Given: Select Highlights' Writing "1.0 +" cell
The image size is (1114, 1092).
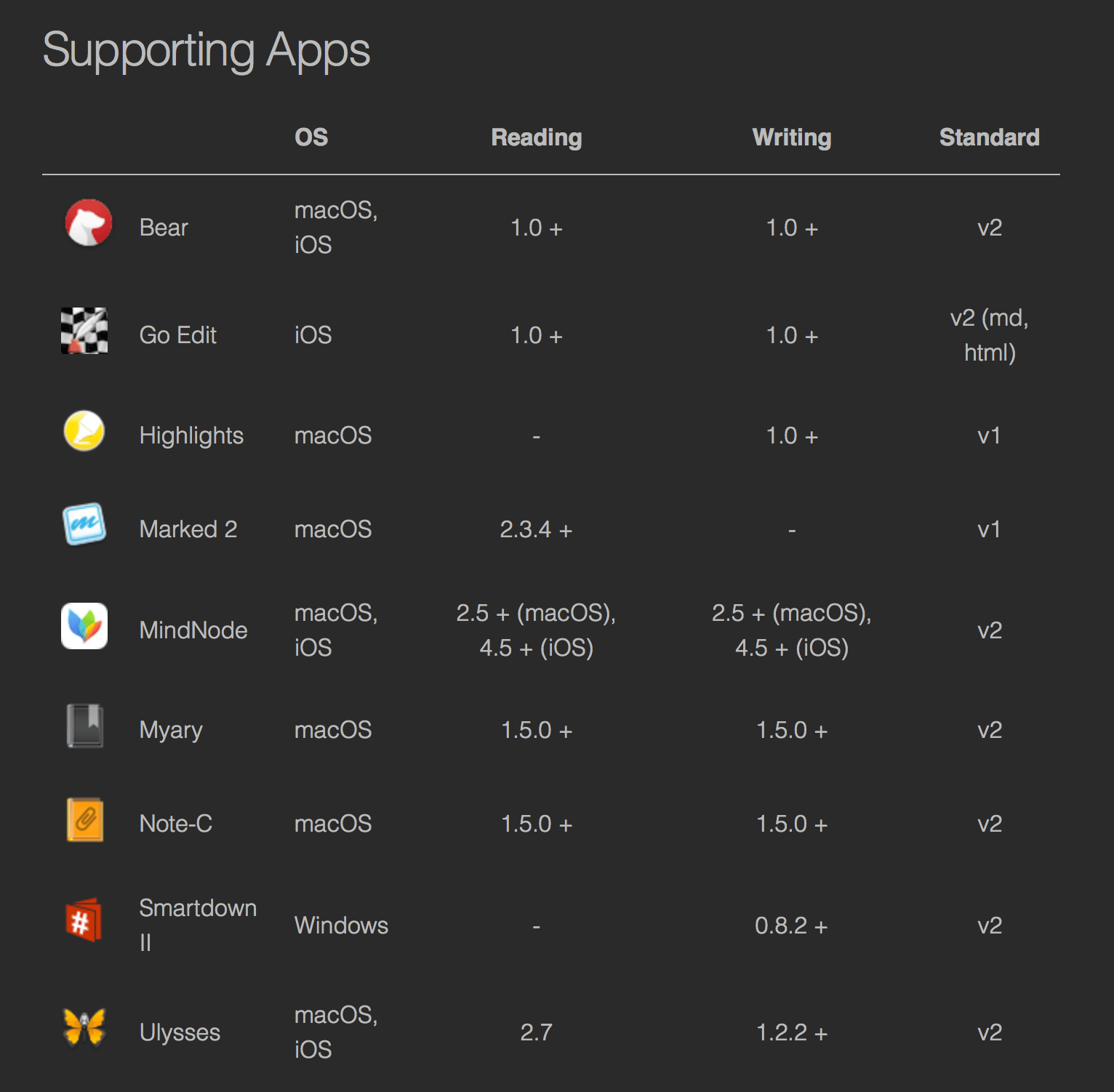Looking at the screenshot, I should [792, 436].
